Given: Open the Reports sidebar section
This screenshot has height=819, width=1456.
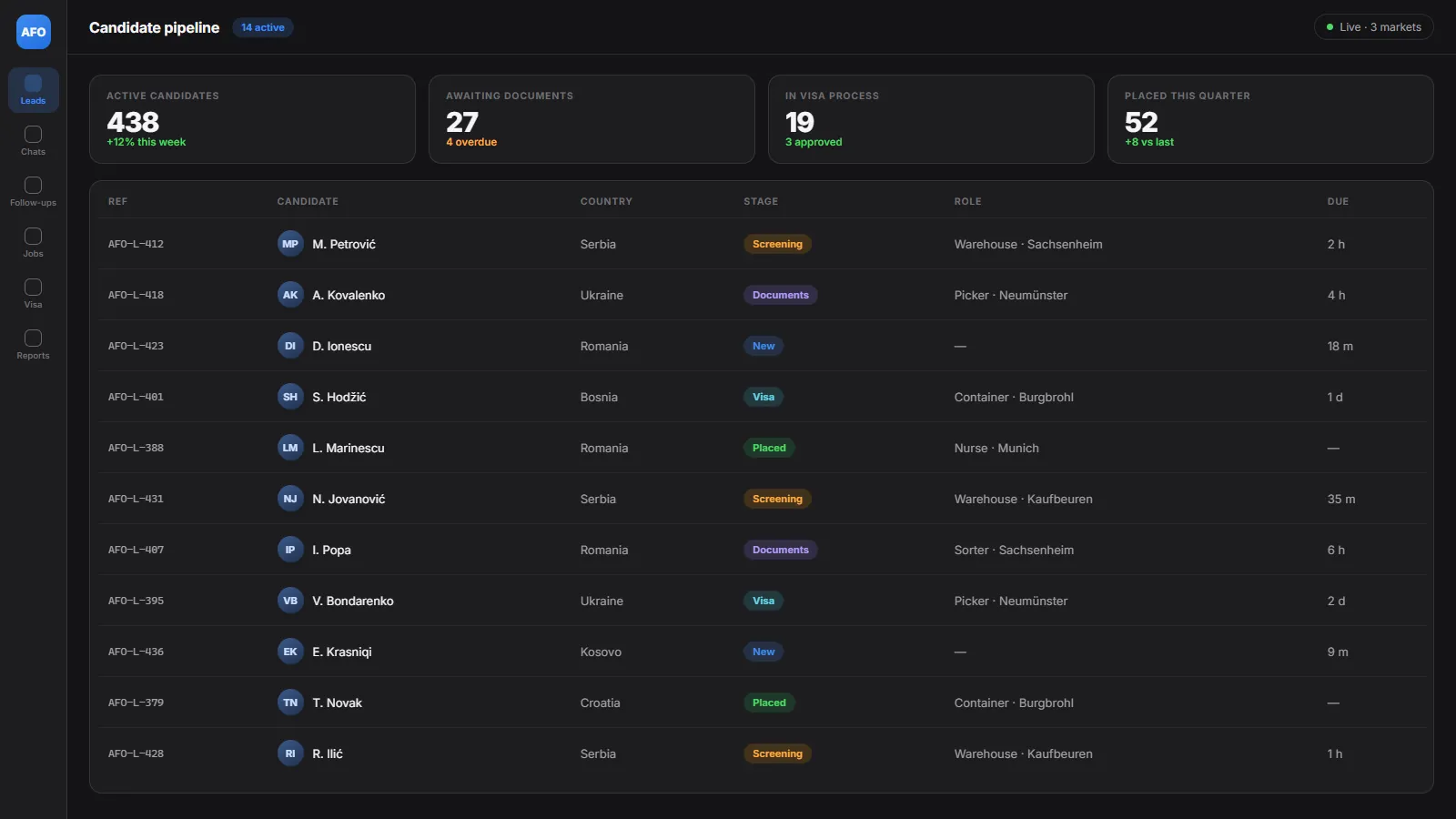Looking at the screenshot, I should (x=33, y=345).
